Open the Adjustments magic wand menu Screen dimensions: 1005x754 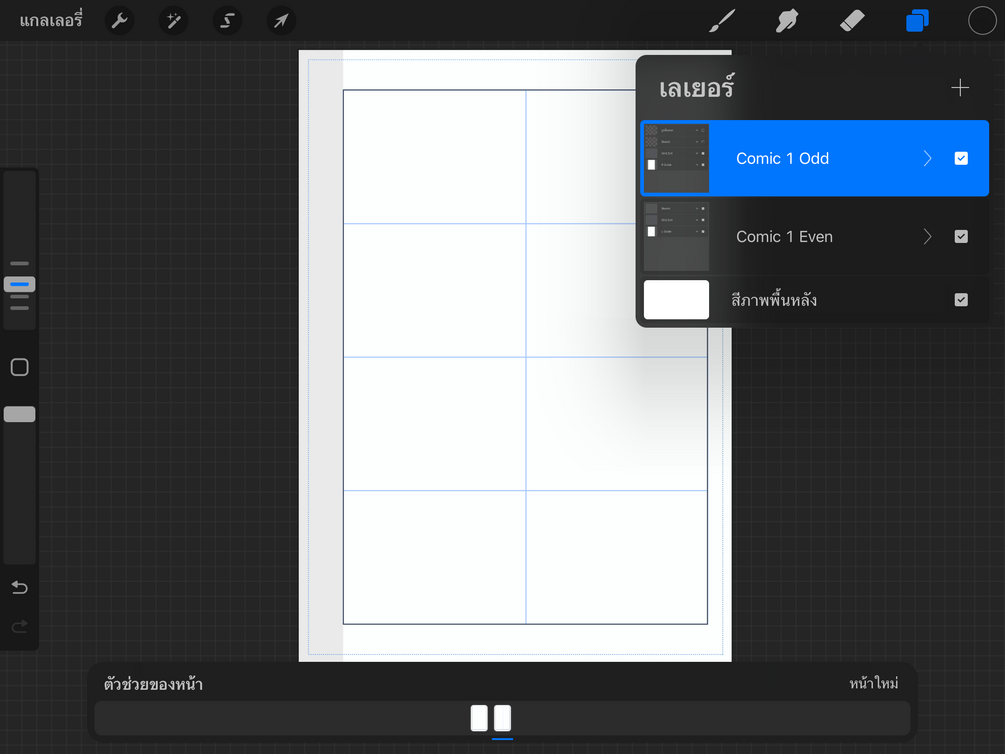(173, 20)
